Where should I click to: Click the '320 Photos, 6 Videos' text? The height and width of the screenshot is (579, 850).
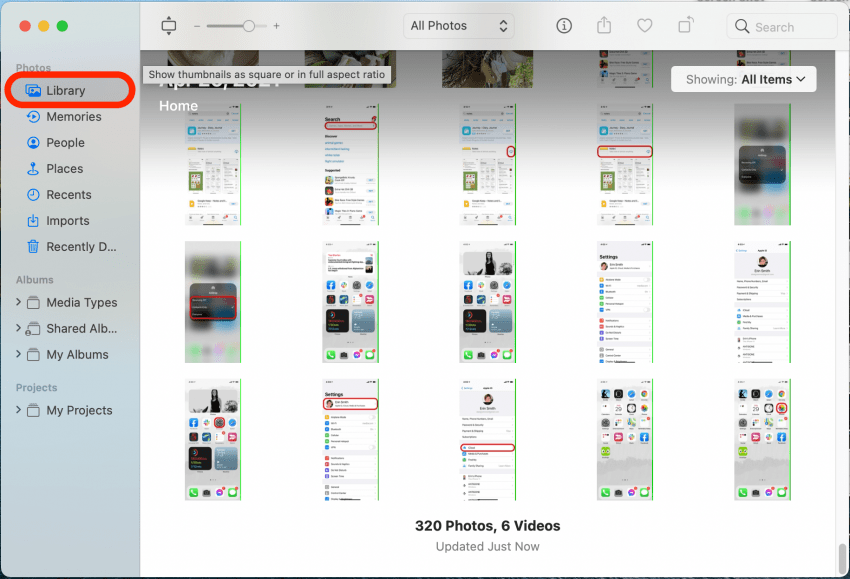pos(487,526)
